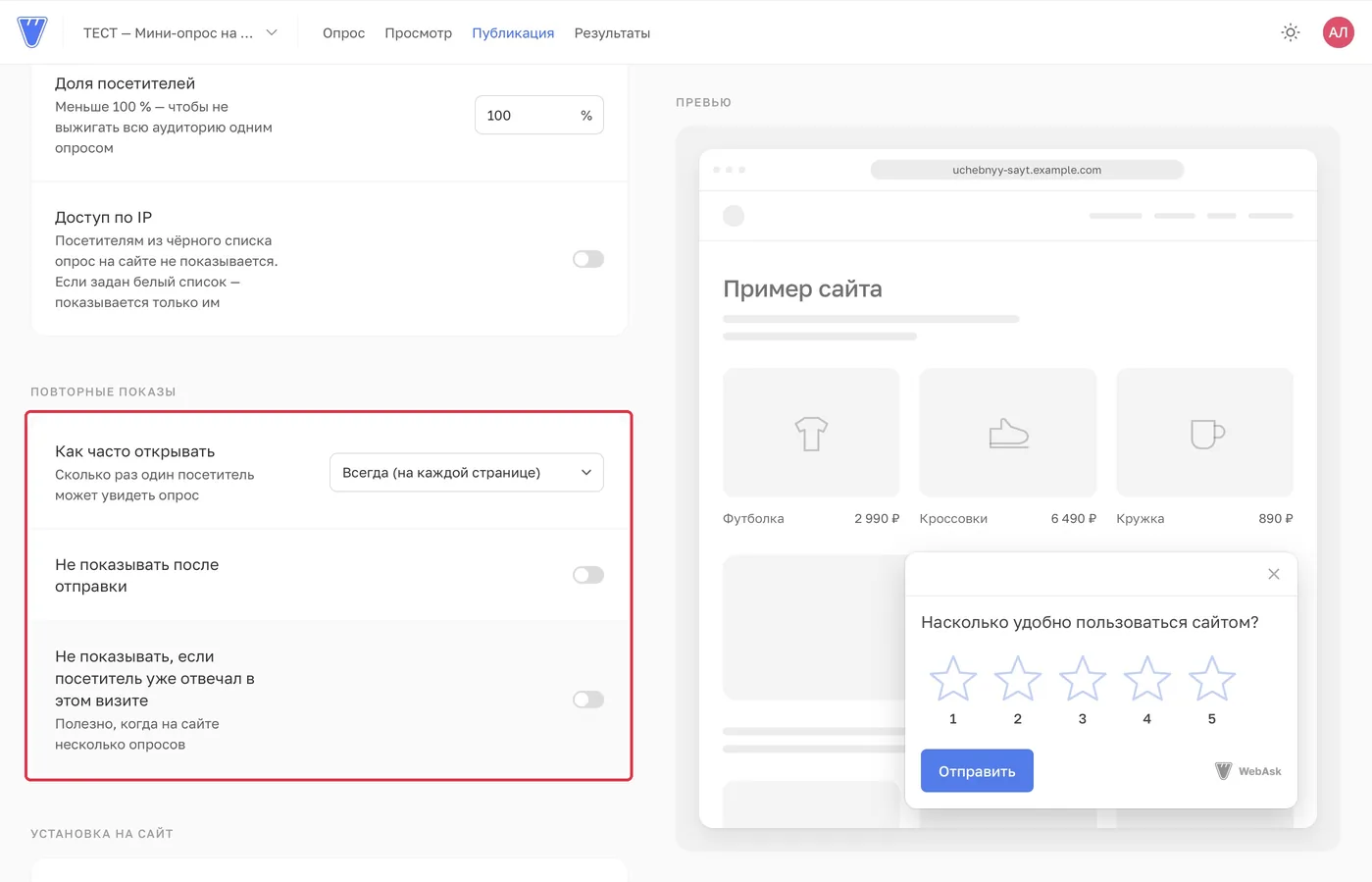
Task: Click the mug product image
Action: (x=1205, y=433)
